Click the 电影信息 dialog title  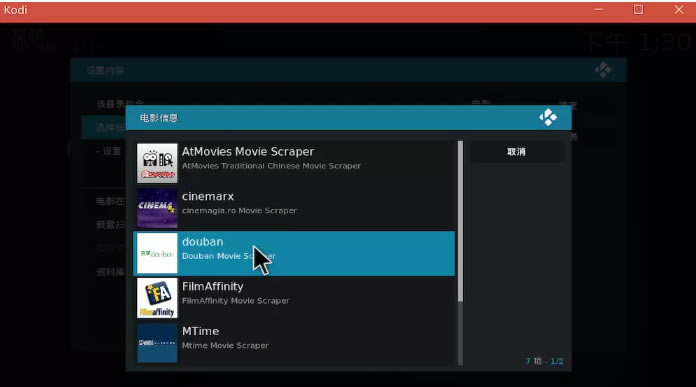tap(159, 118)
